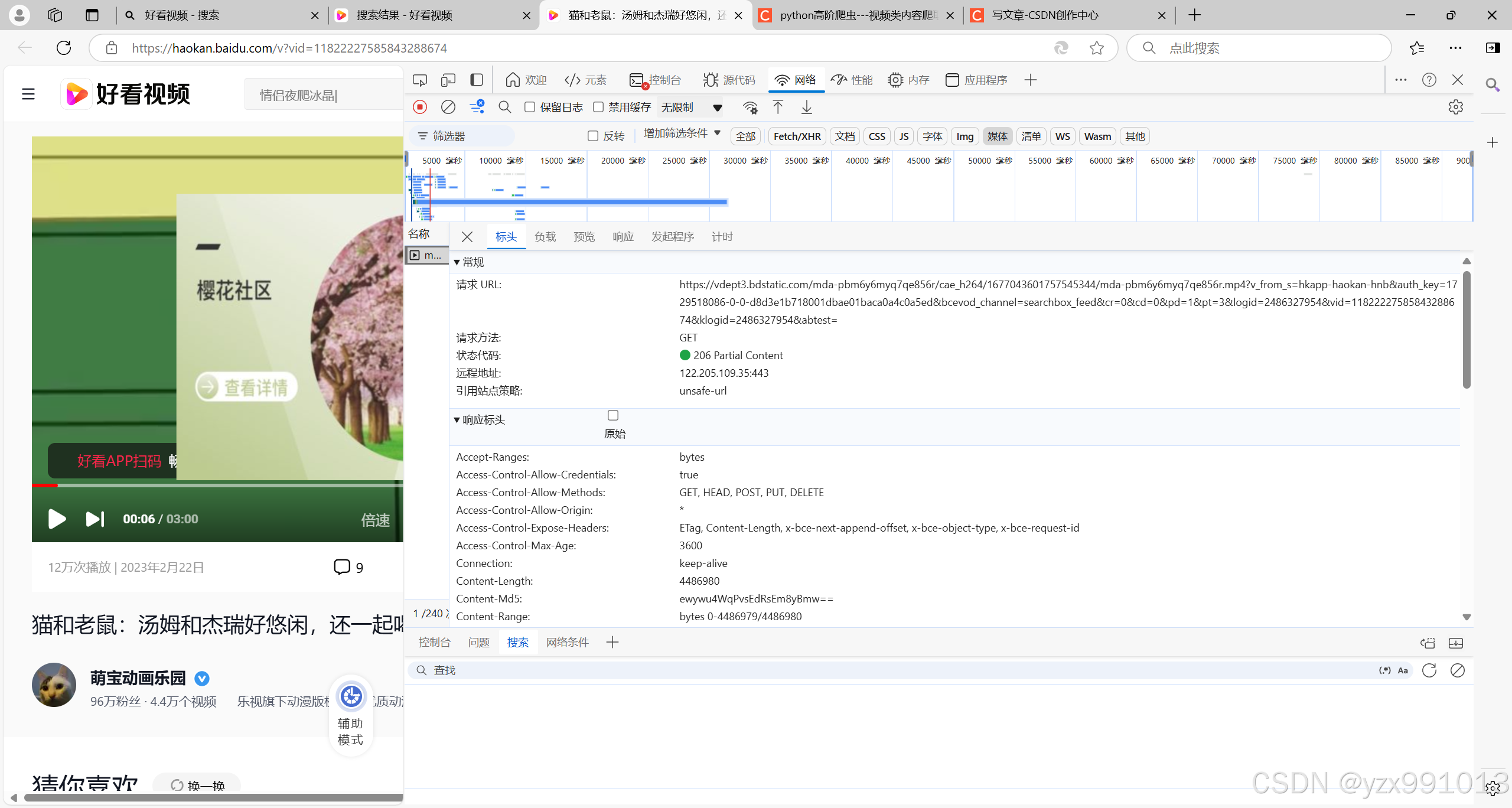Switch to the 源代码 DevTools tab

[729, 80]
